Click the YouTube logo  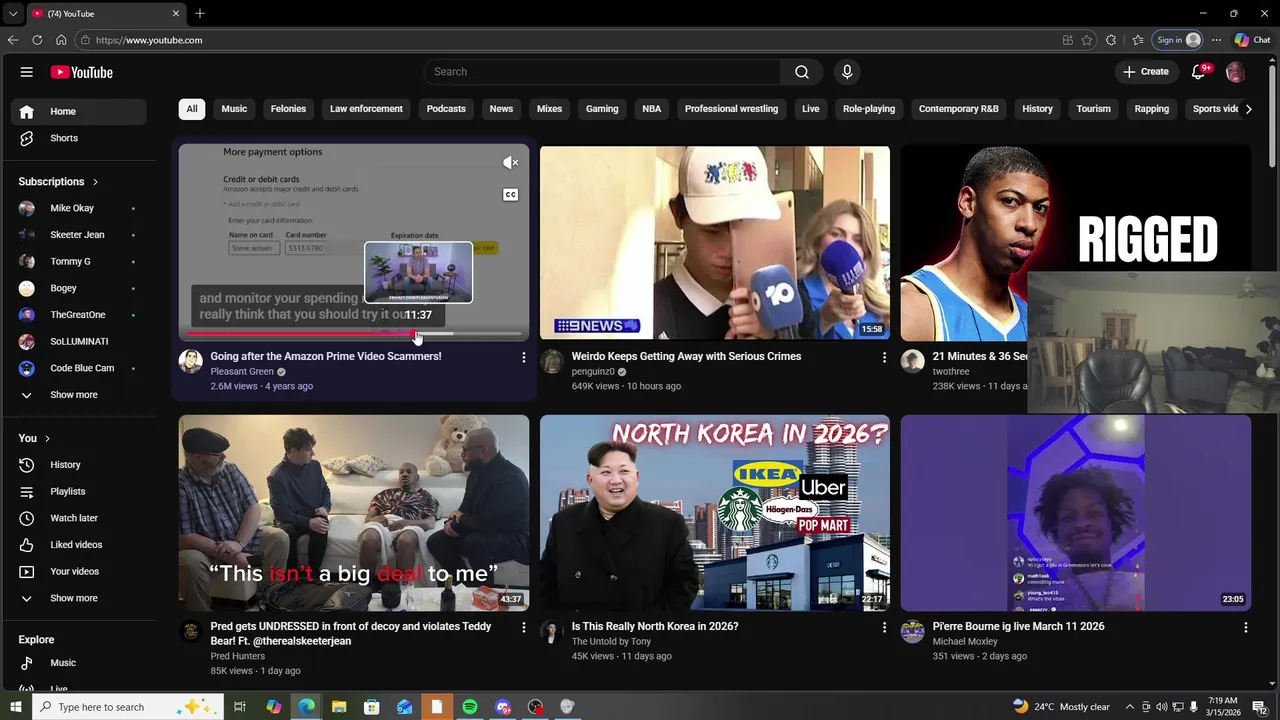82,72
